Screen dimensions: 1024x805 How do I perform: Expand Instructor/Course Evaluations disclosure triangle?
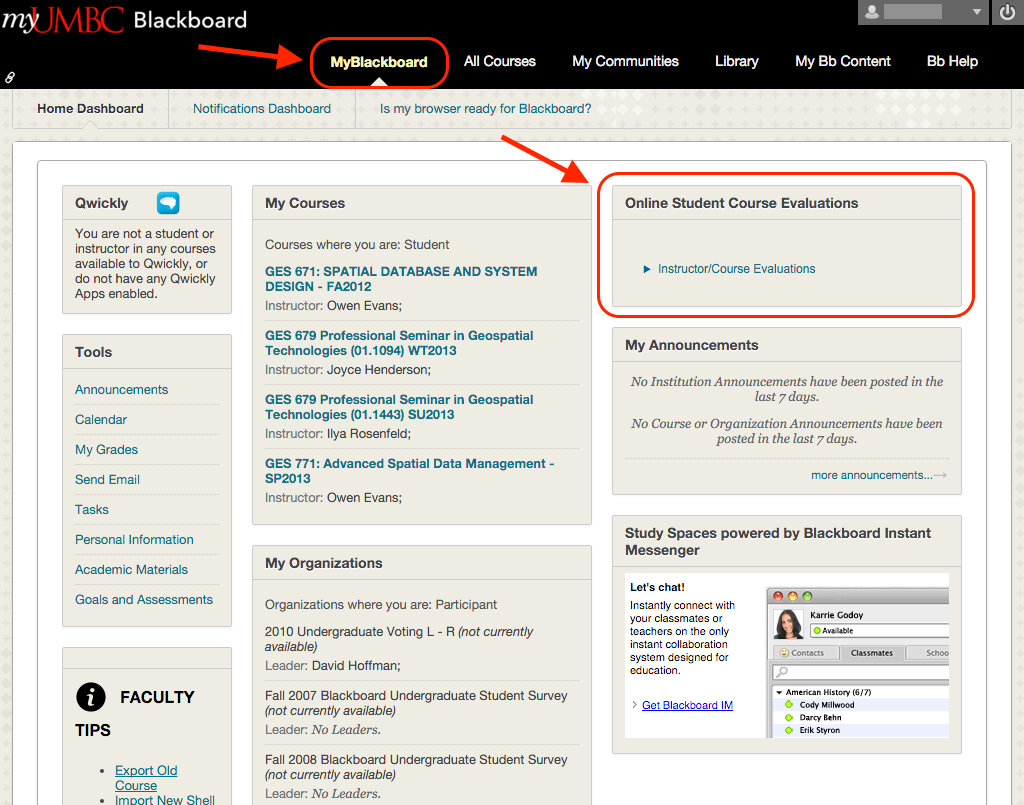(x=647, y=269)
